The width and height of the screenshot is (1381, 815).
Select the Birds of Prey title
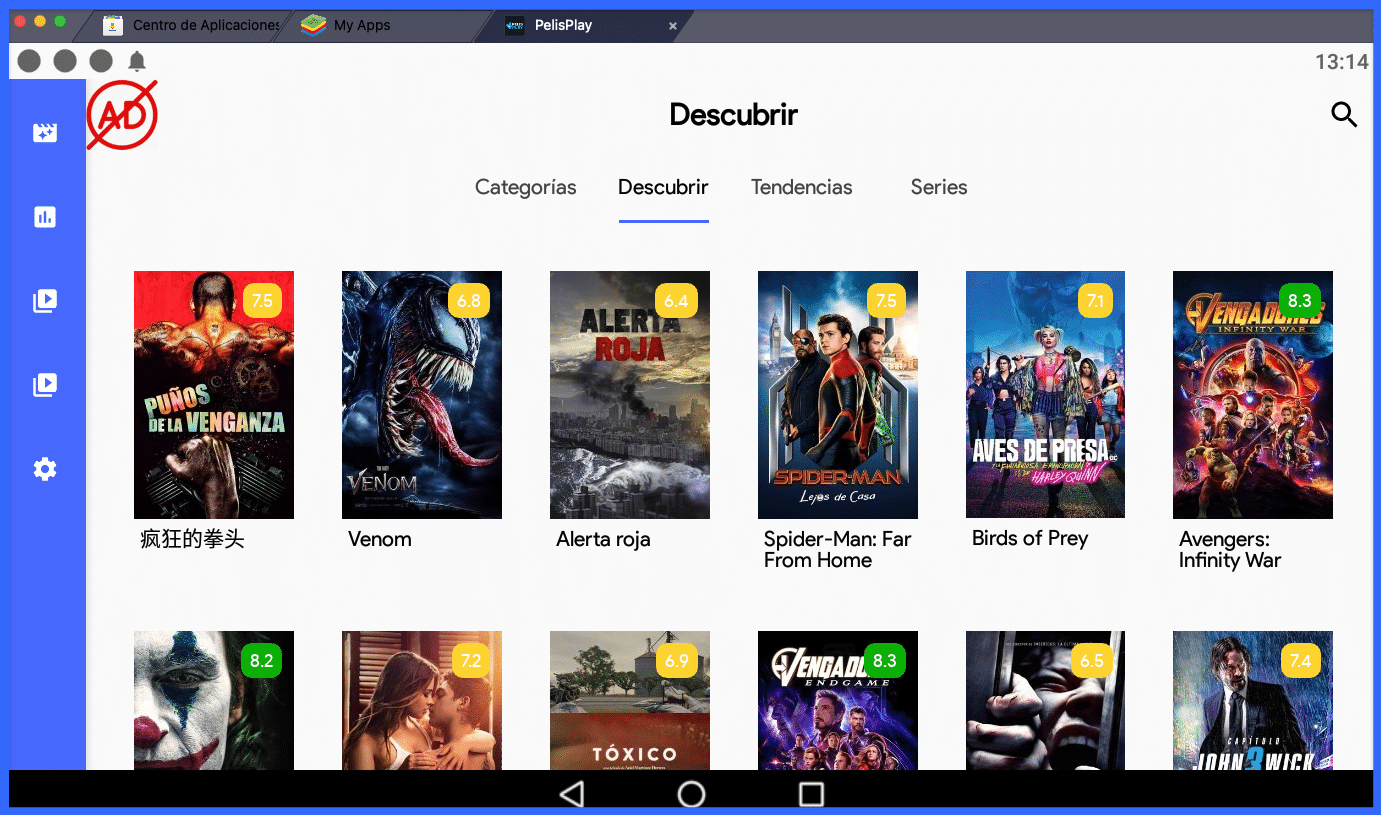coord(1030,538)
